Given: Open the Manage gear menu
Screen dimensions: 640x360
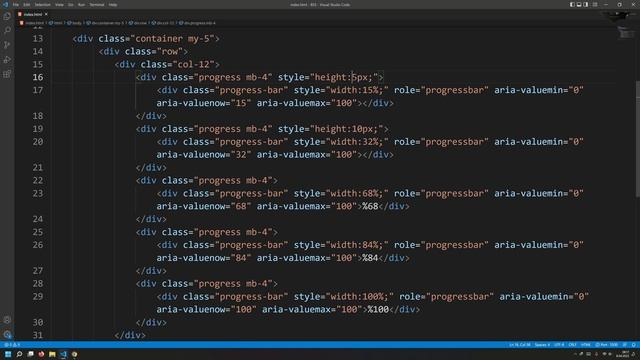Looking at the screenshot, I should 7,334.
